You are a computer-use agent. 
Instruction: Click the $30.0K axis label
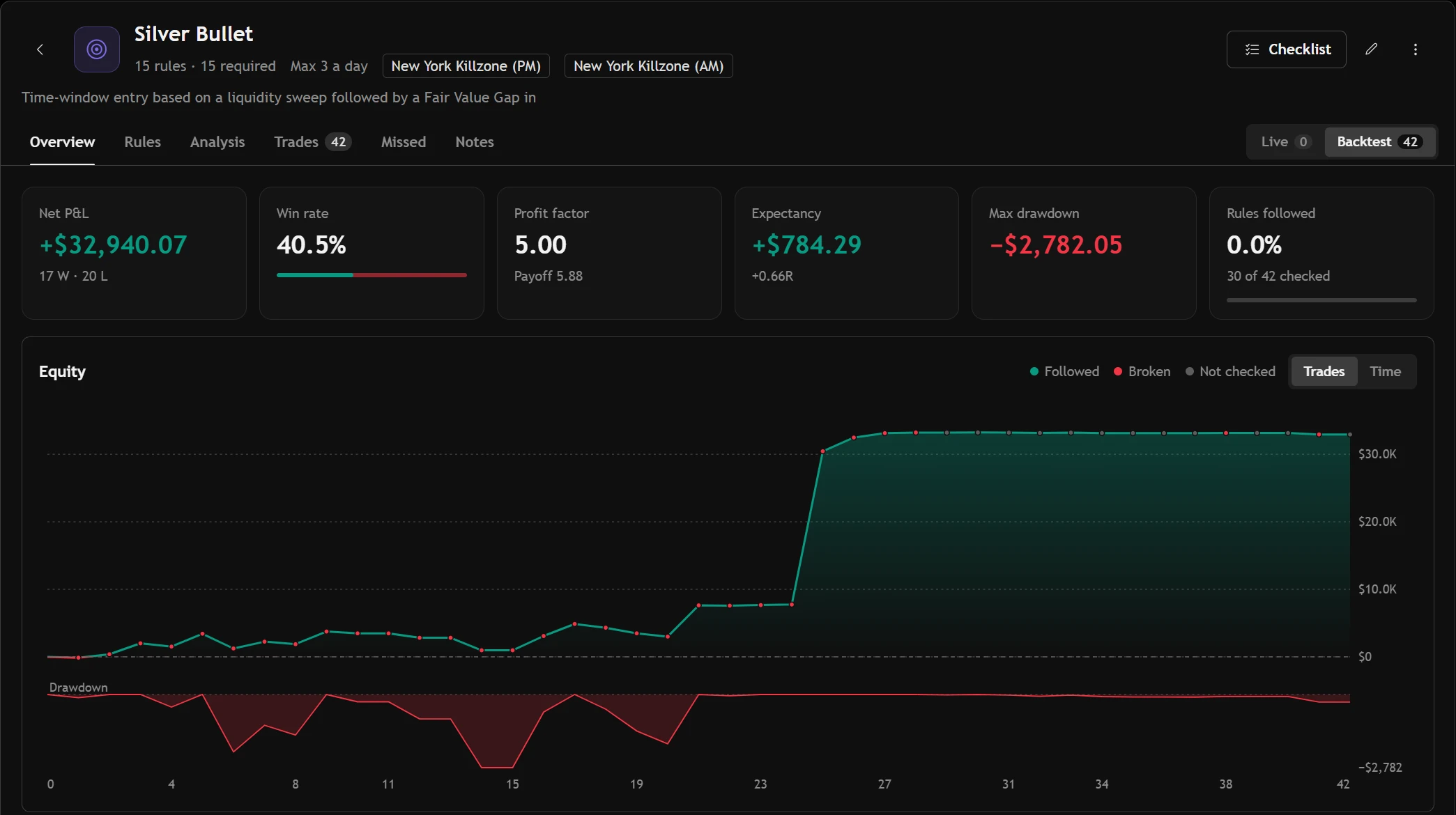click(1377, 454)
